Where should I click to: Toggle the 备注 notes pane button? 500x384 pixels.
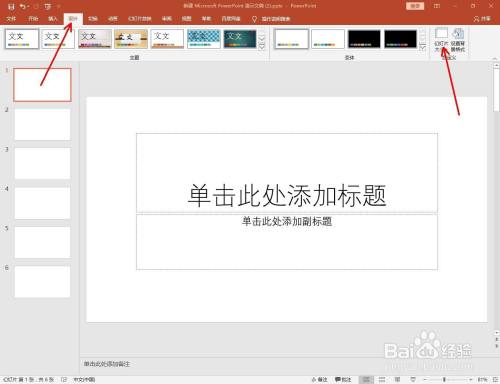[319, 380]
